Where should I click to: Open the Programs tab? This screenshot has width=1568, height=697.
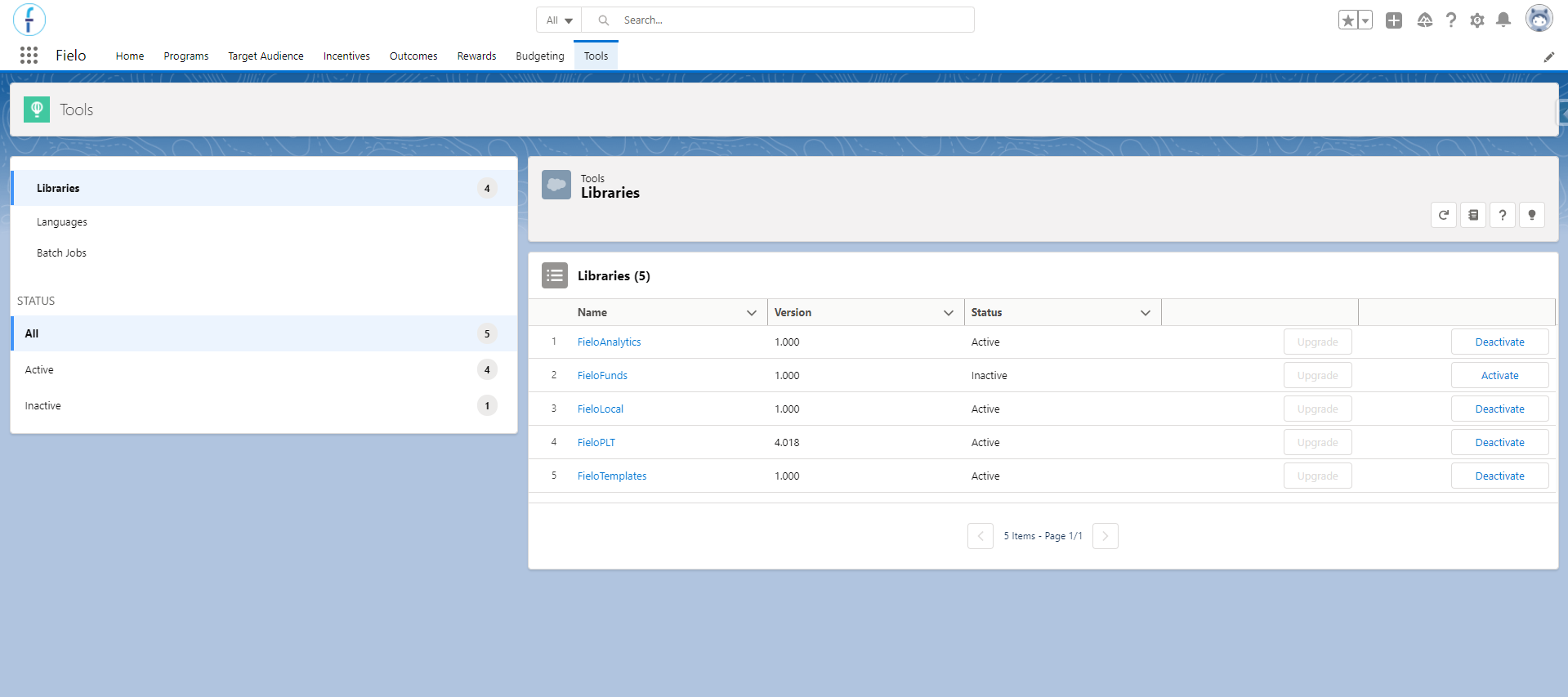[186, 56]
